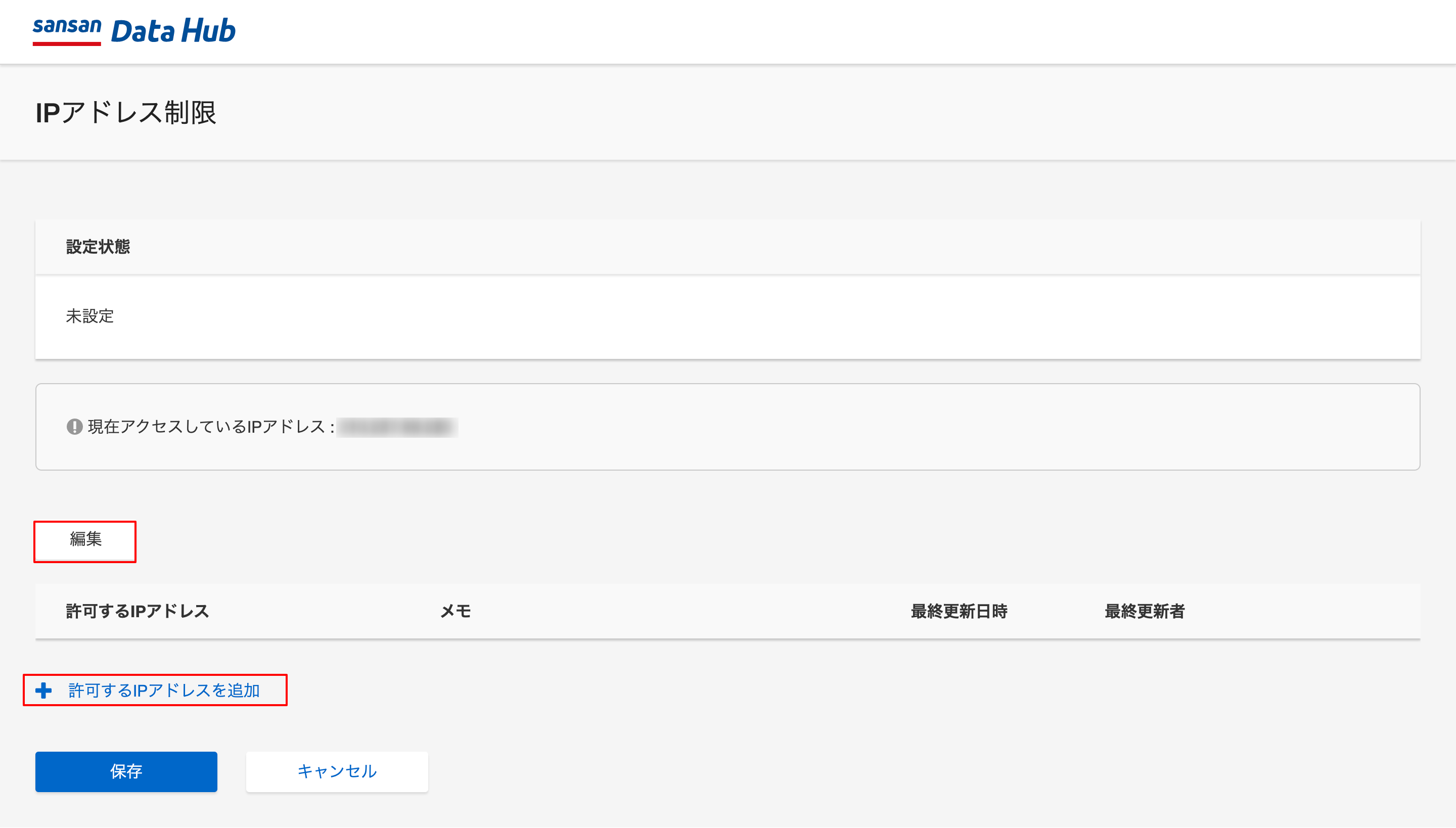This screenshot has height=828, width=1456.
Task: Click the Sansan Data Hub logo
Action: [133, 31]
